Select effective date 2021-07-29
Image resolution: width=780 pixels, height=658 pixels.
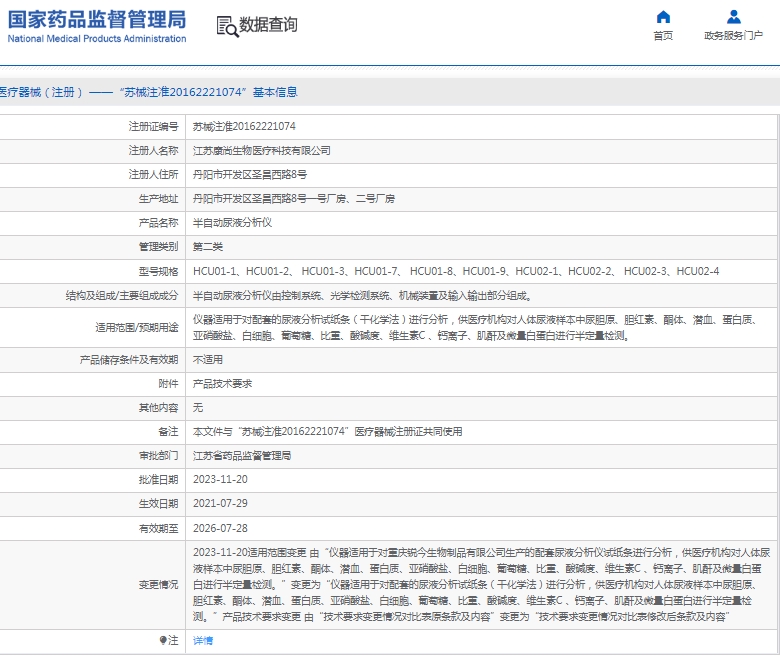[x=220, y=503]
